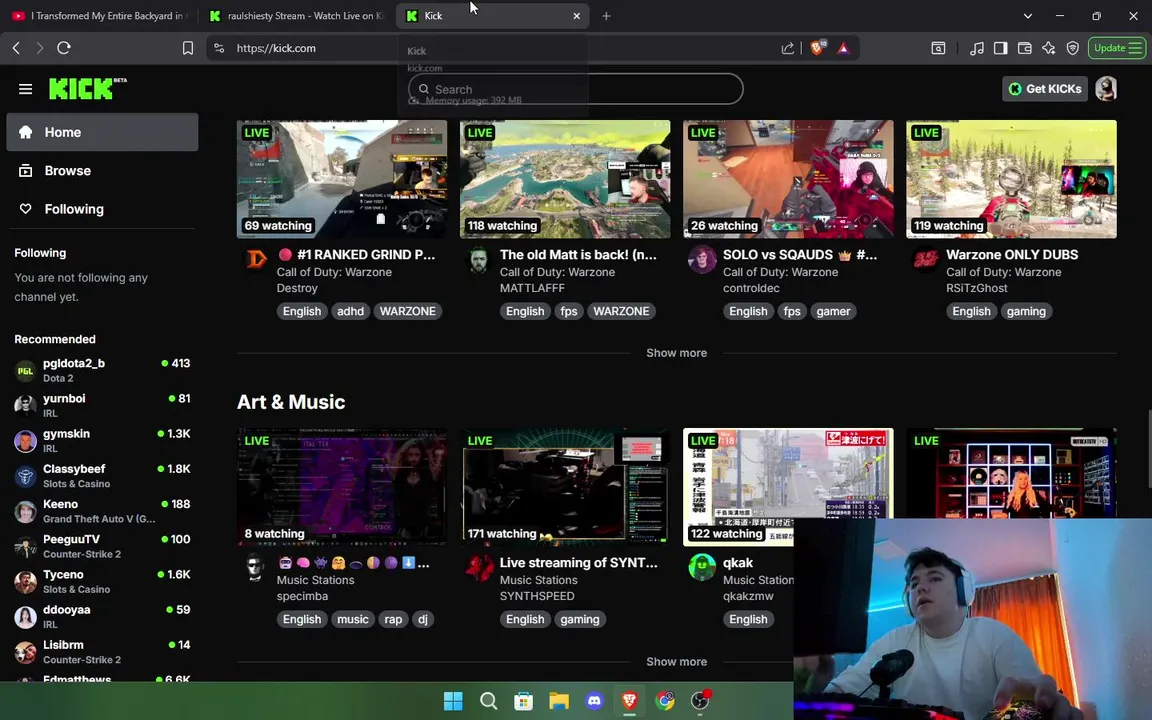
Task: Open Following in sidebar
Action: (102, 209)
